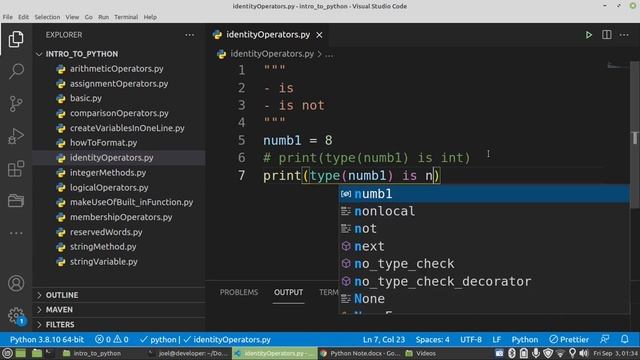The width and height of the screenshot is (640, 360).
Task: Open Python Note.docx taskbar window
Action: pyautogui.click(x=361, y=353)
